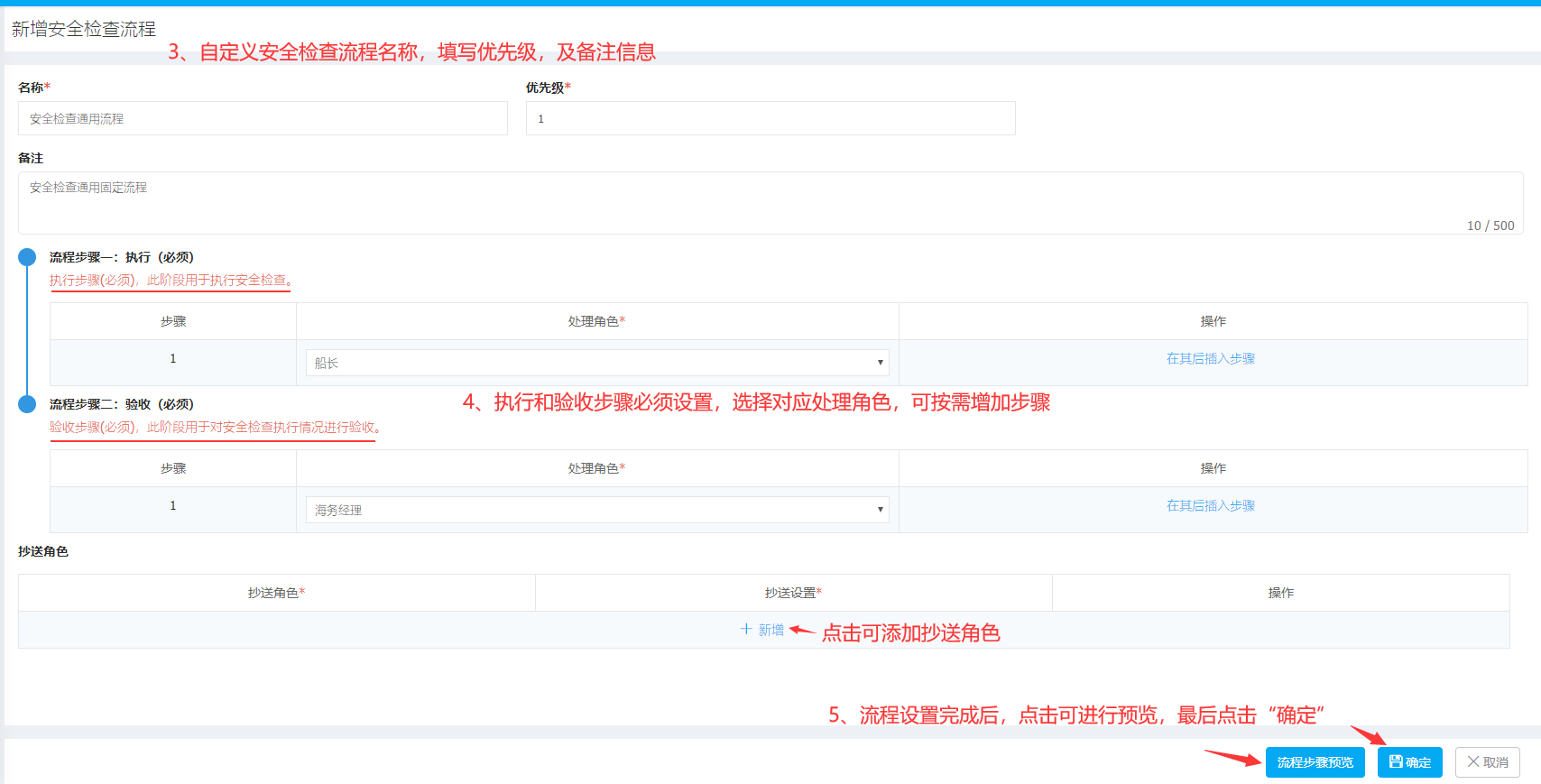Click the 优先级 input field
This screenshot has height=784, width=1541.
point(770,118)
